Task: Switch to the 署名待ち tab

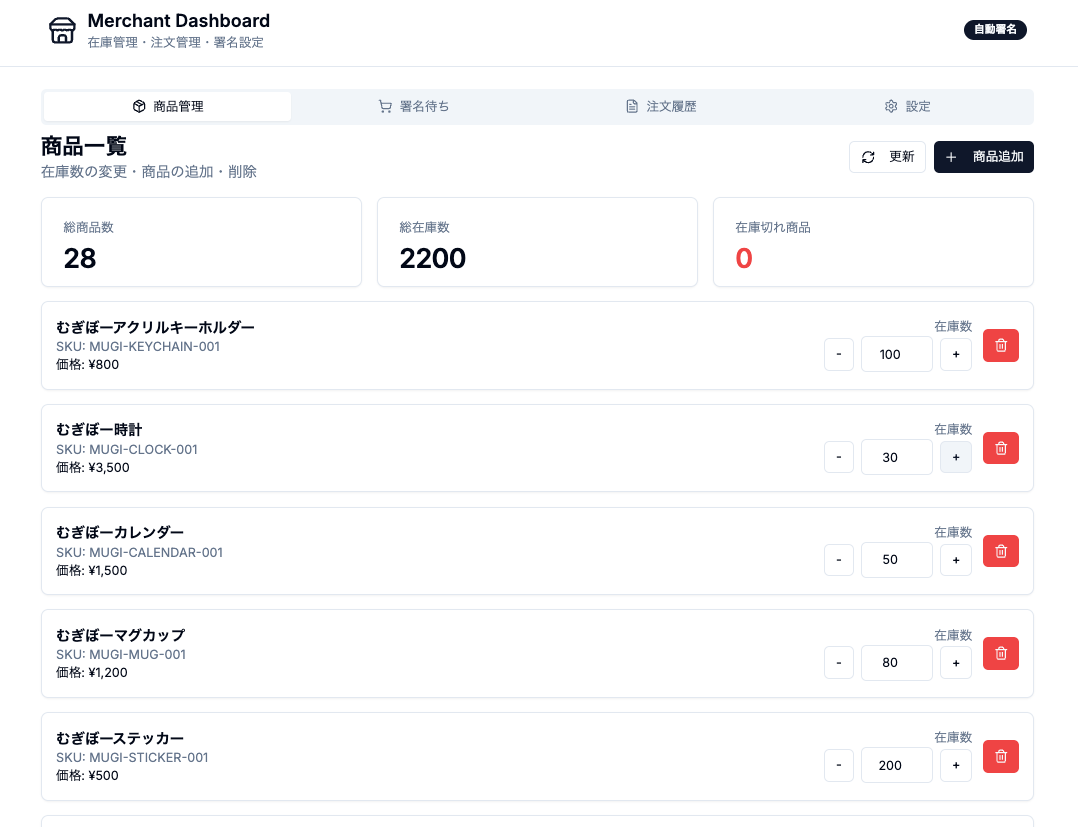Action: pyautogui.click(x=414, y=106)
